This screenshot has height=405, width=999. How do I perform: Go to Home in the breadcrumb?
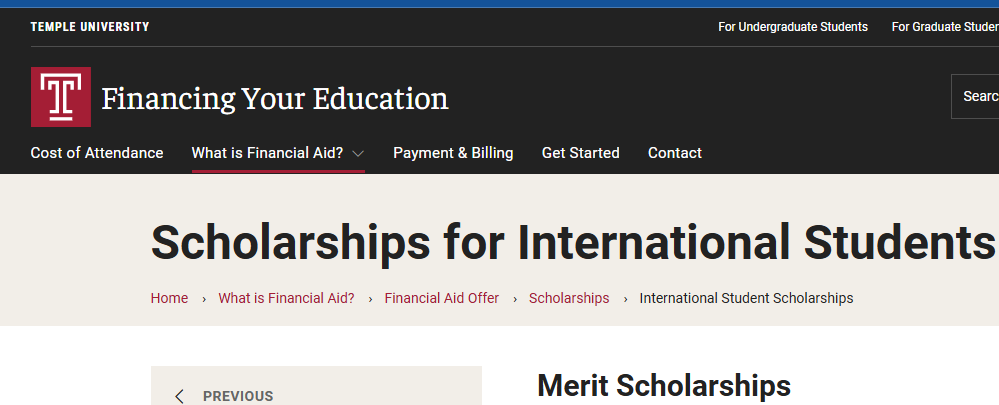pyautogui.click(x=169, y=298)
